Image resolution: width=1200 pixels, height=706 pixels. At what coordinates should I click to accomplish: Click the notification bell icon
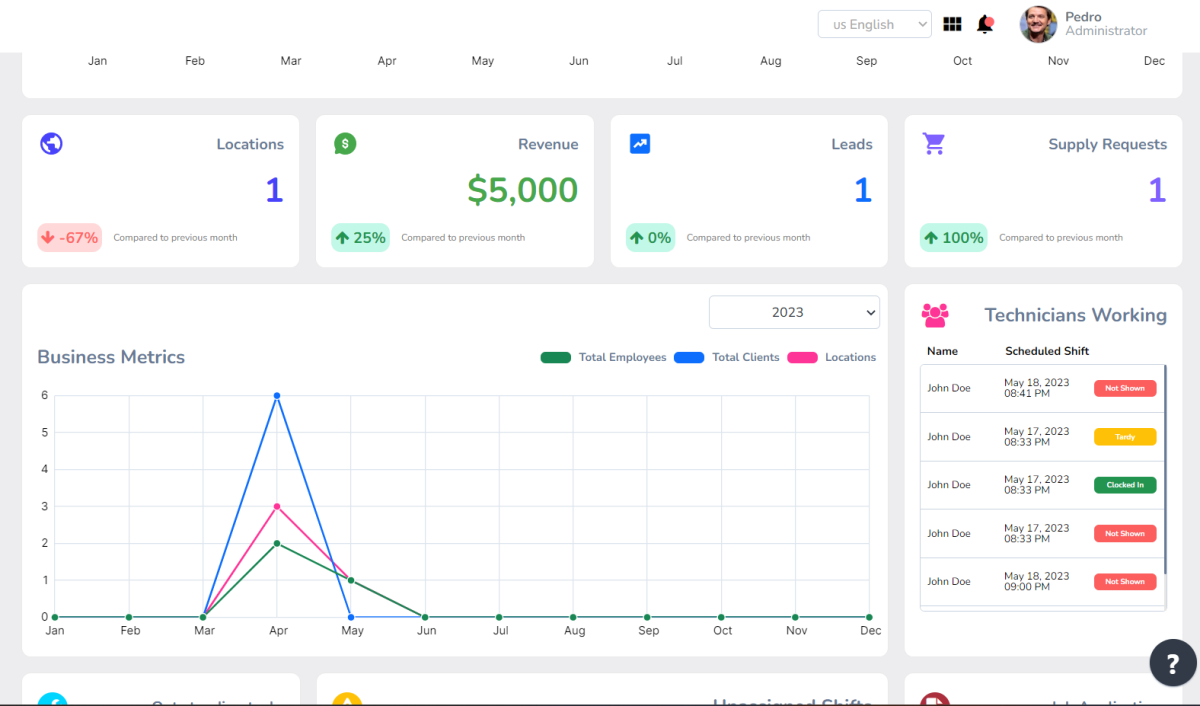[x=985, y=24]
